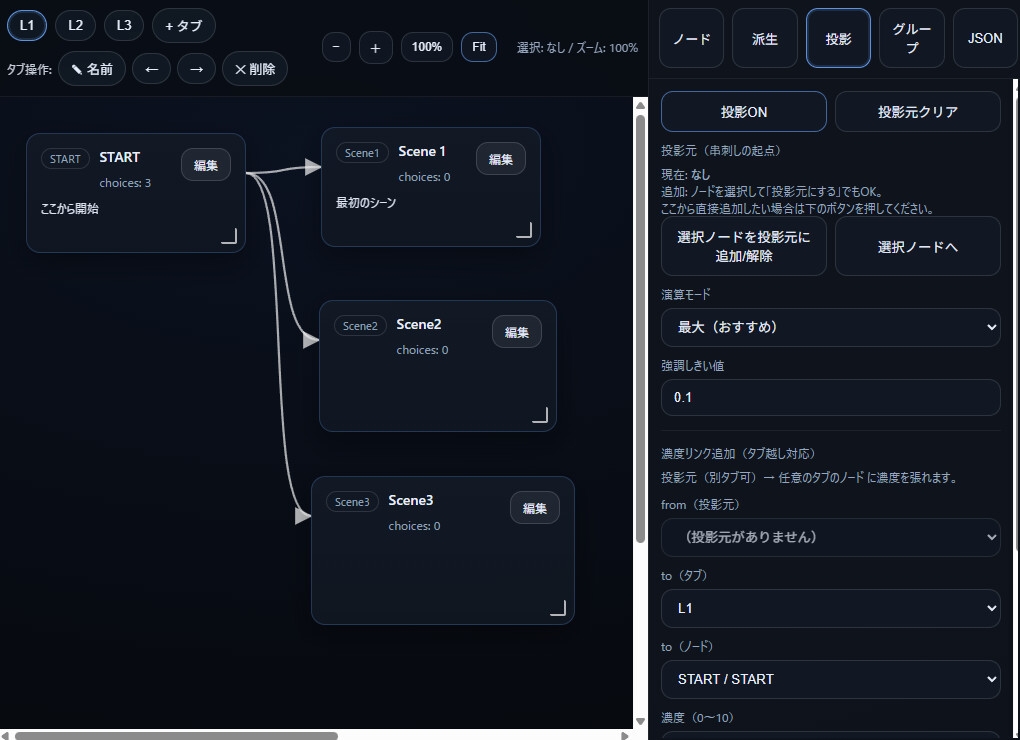Image resolution: width=1020 pixels, height=740 pixels.
Task: Switch to the L2 tab
Action: [x=75, y=25]
